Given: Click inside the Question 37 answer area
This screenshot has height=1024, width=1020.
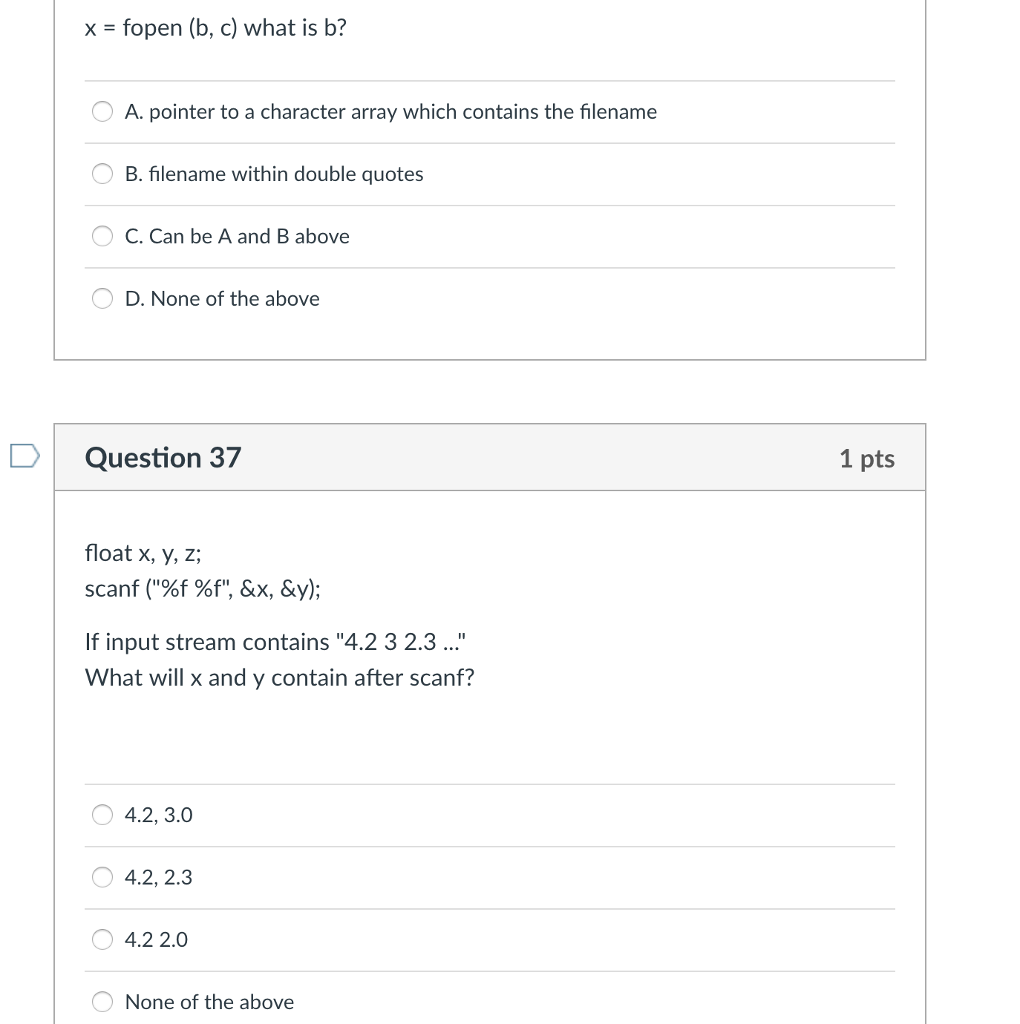Looking at the screenshot, I should pos(490,730).
